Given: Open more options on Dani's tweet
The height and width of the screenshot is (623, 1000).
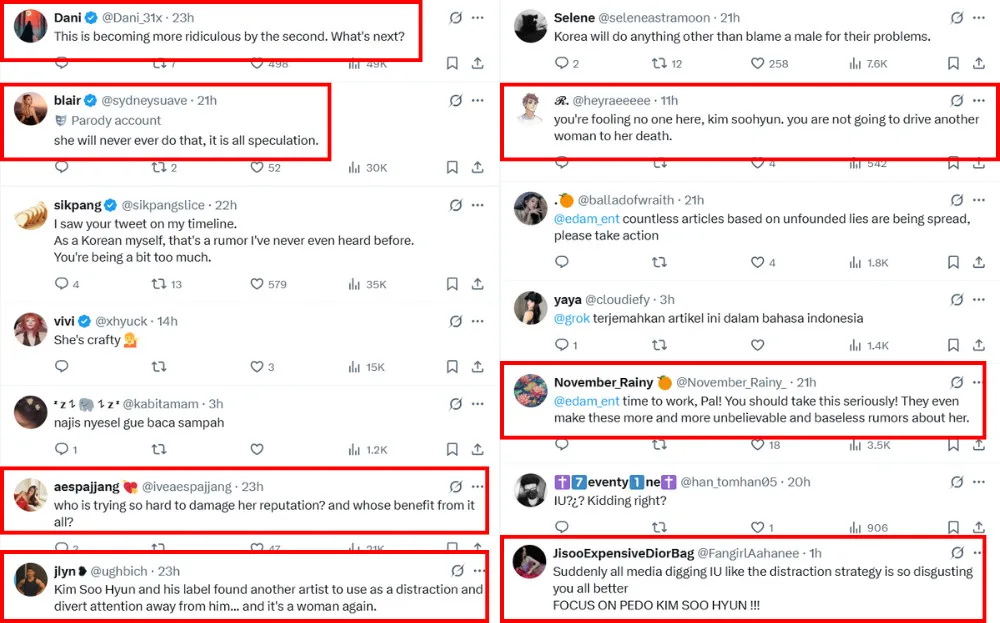Looking at the screenshot, I should pyautogui.click(x=479, y=18).
